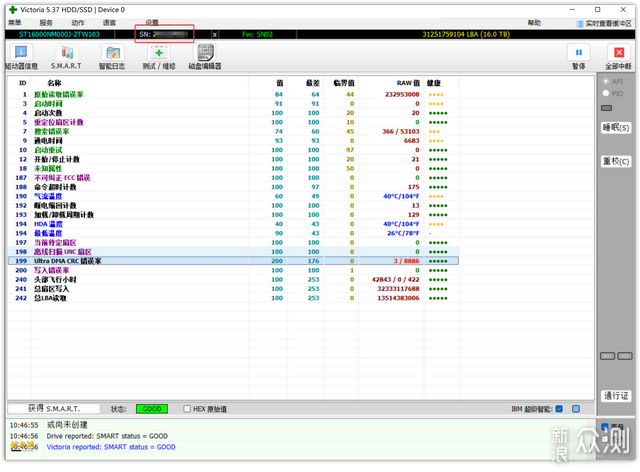Viewport: 640px width, 472px height.
Task: Click the drive model ST16000NM000J-2TW103 field
Action: pos(59,35)
